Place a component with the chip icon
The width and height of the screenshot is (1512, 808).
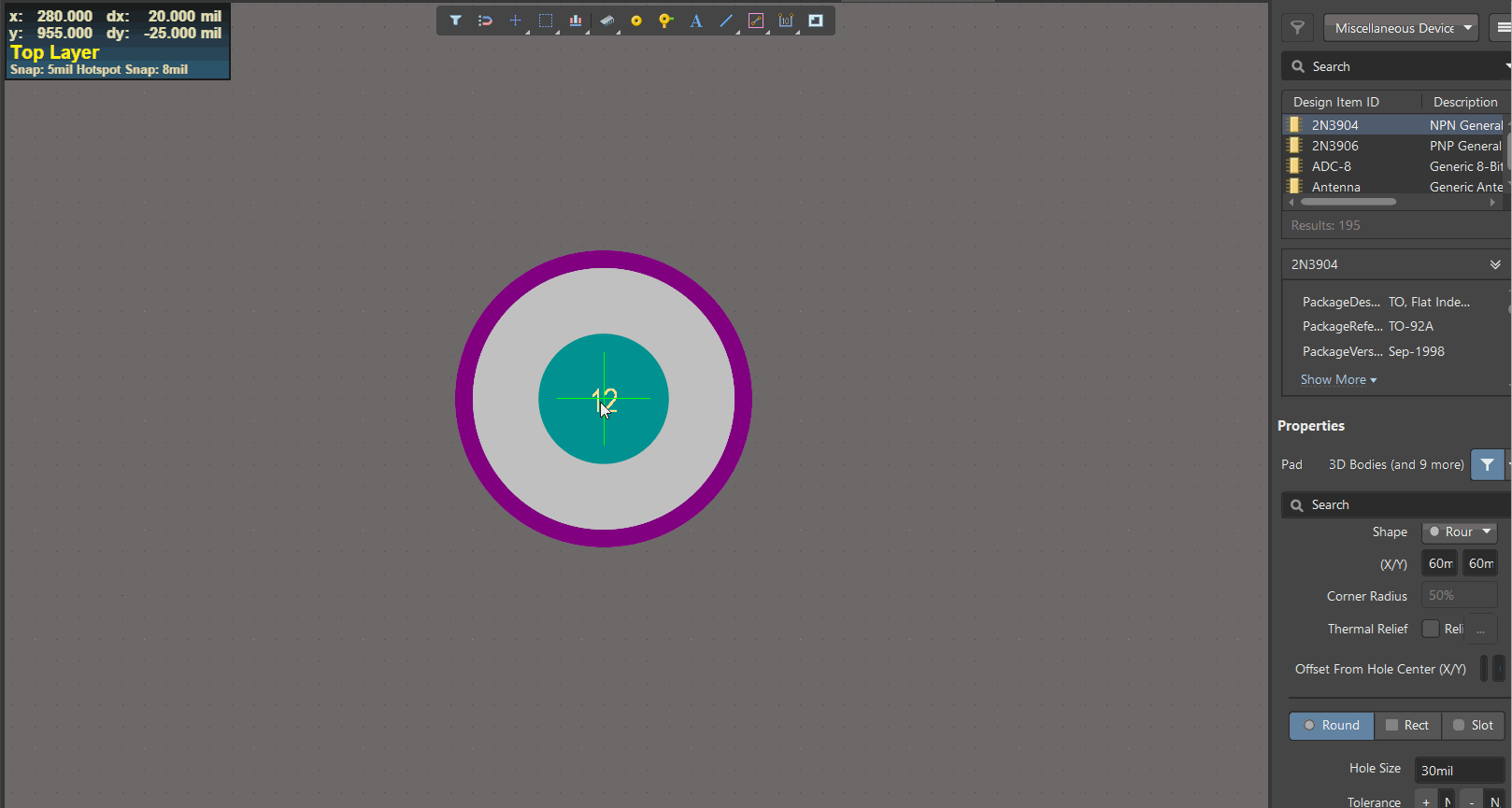606,21
